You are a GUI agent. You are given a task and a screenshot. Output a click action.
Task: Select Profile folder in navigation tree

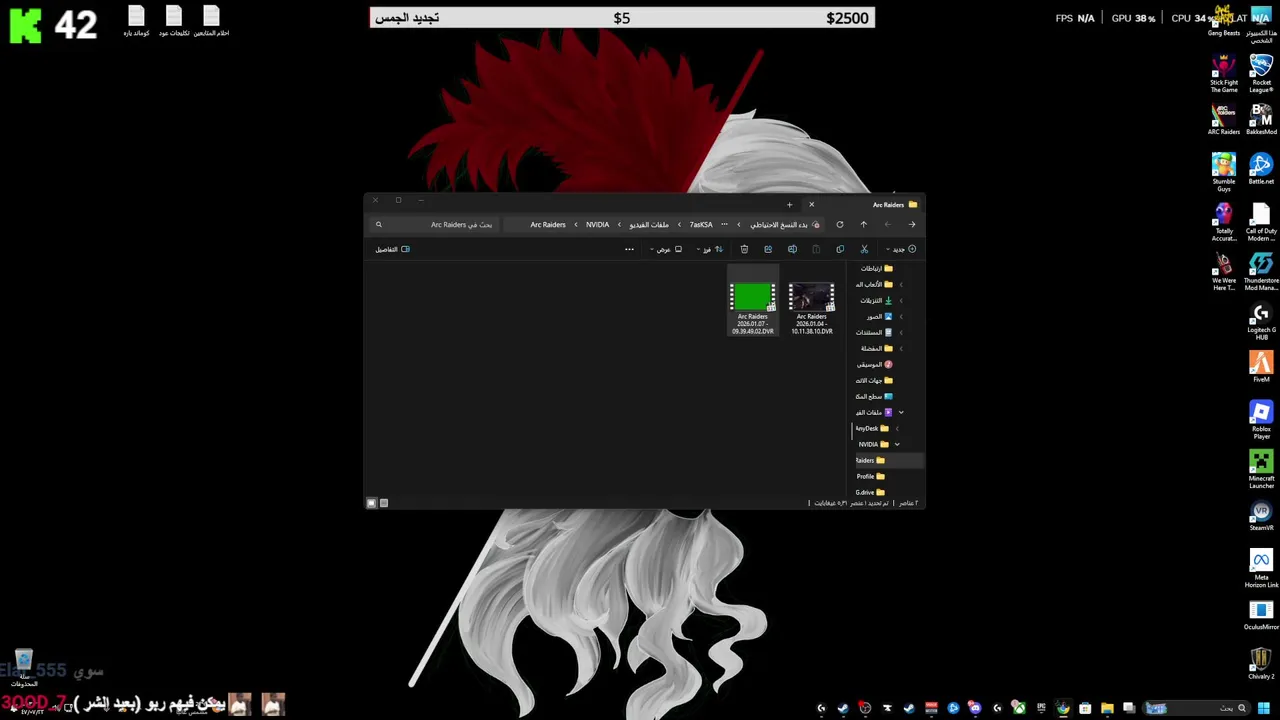870,476
